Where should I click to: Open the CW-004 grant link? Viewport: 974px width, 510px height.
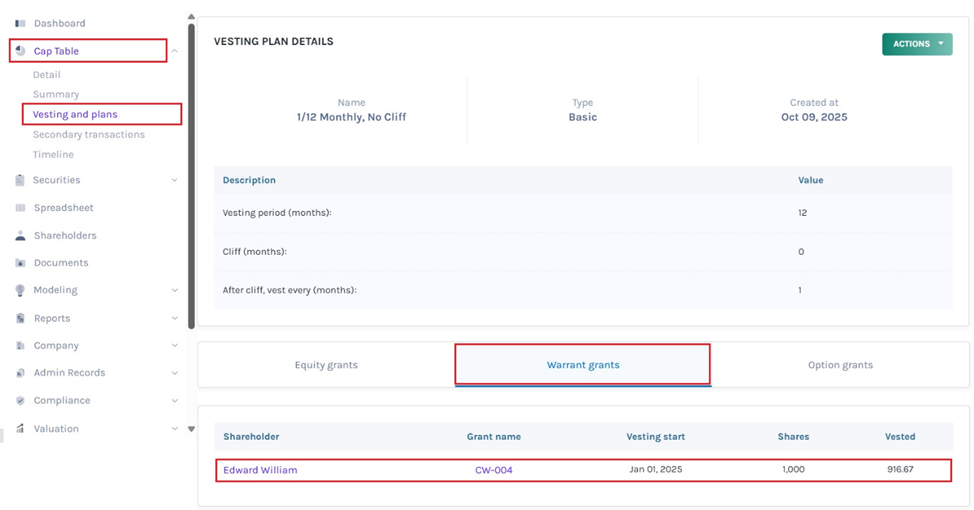coord(494,470)
